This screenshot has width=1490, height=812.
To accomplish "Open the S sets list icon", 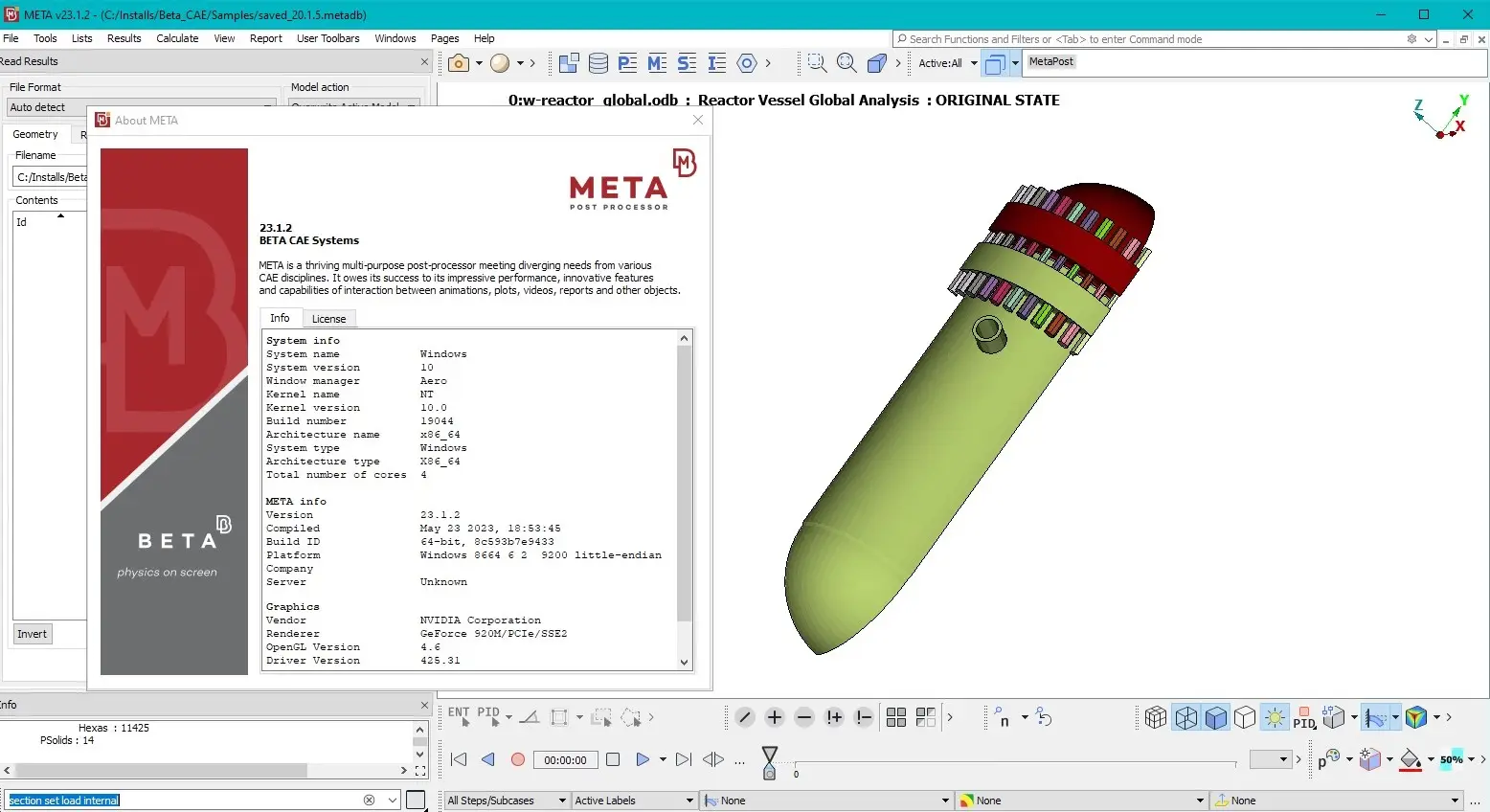I will (x=687, y=63).
